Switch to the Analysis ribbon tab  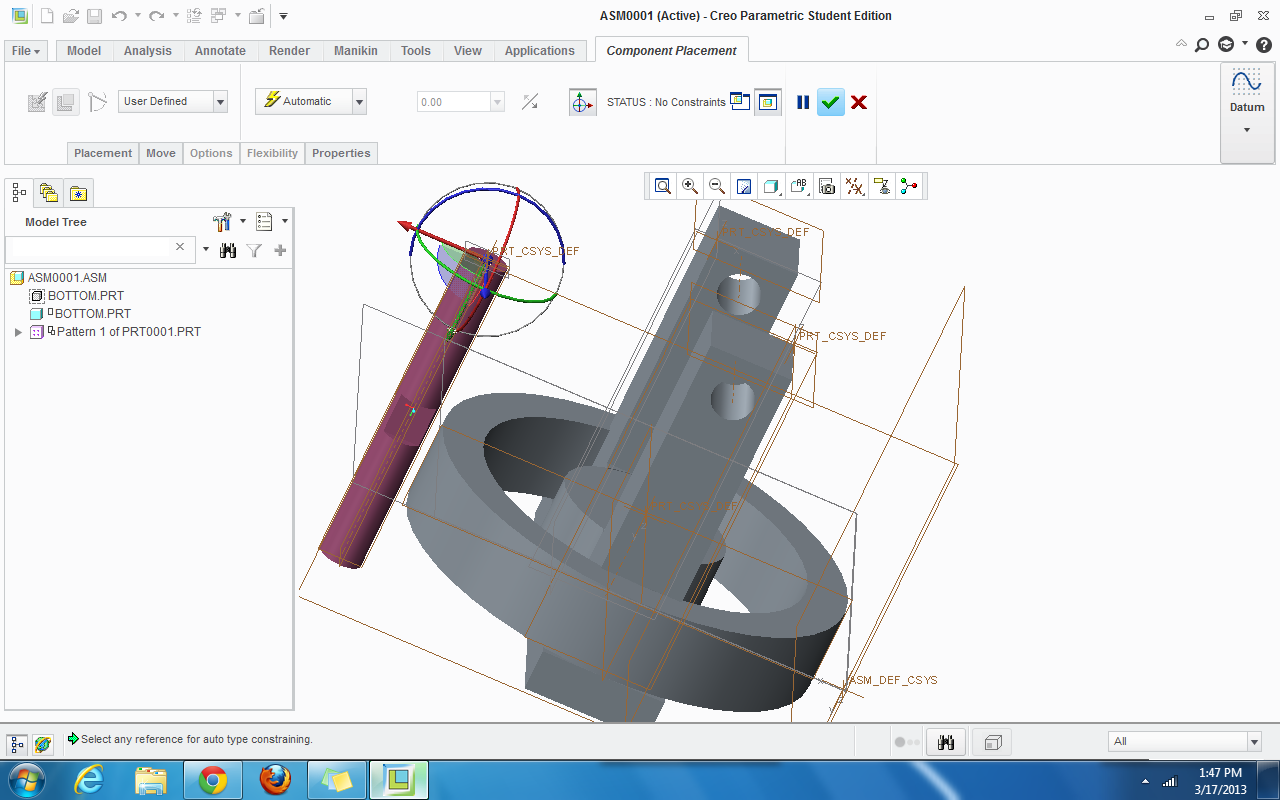148,51
